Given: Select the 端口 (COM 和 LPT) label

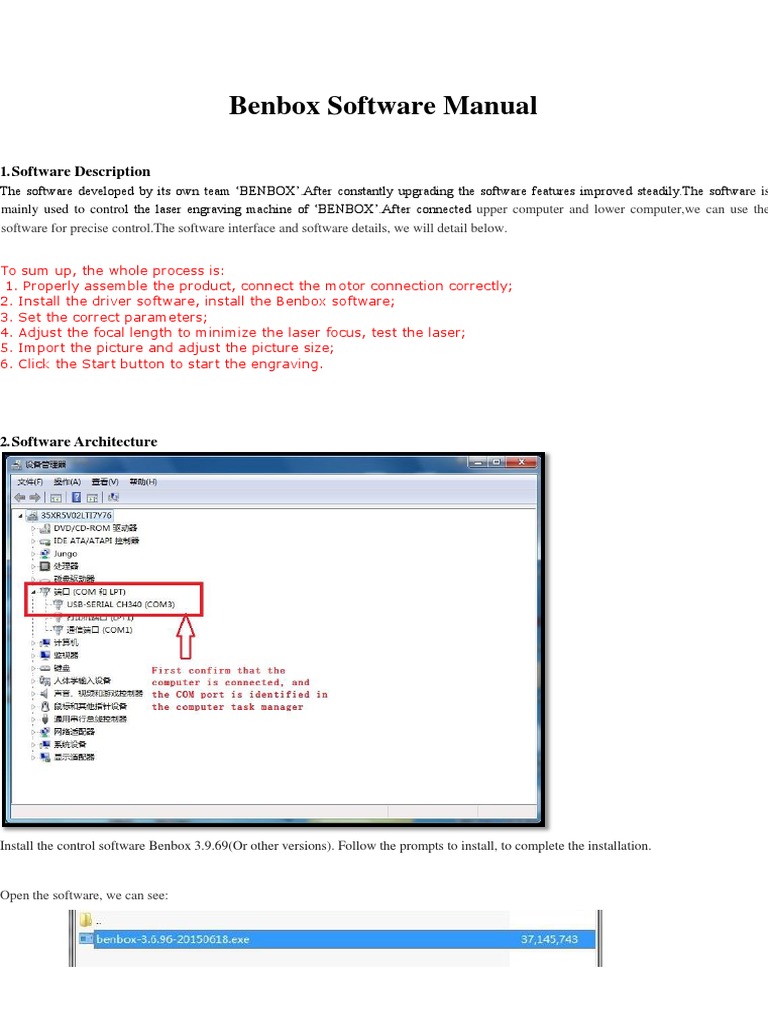Looking at the screenshot, I should pyautogui.click(x=89, y=592).
